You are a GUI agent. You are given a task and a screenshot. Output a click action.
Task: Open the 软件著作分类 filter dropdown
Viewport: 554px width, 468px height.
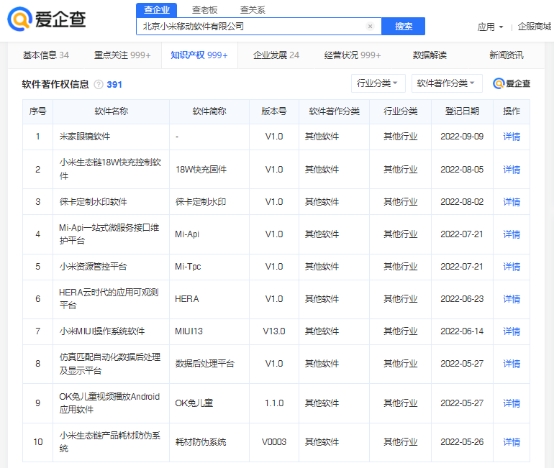(447, 83)
